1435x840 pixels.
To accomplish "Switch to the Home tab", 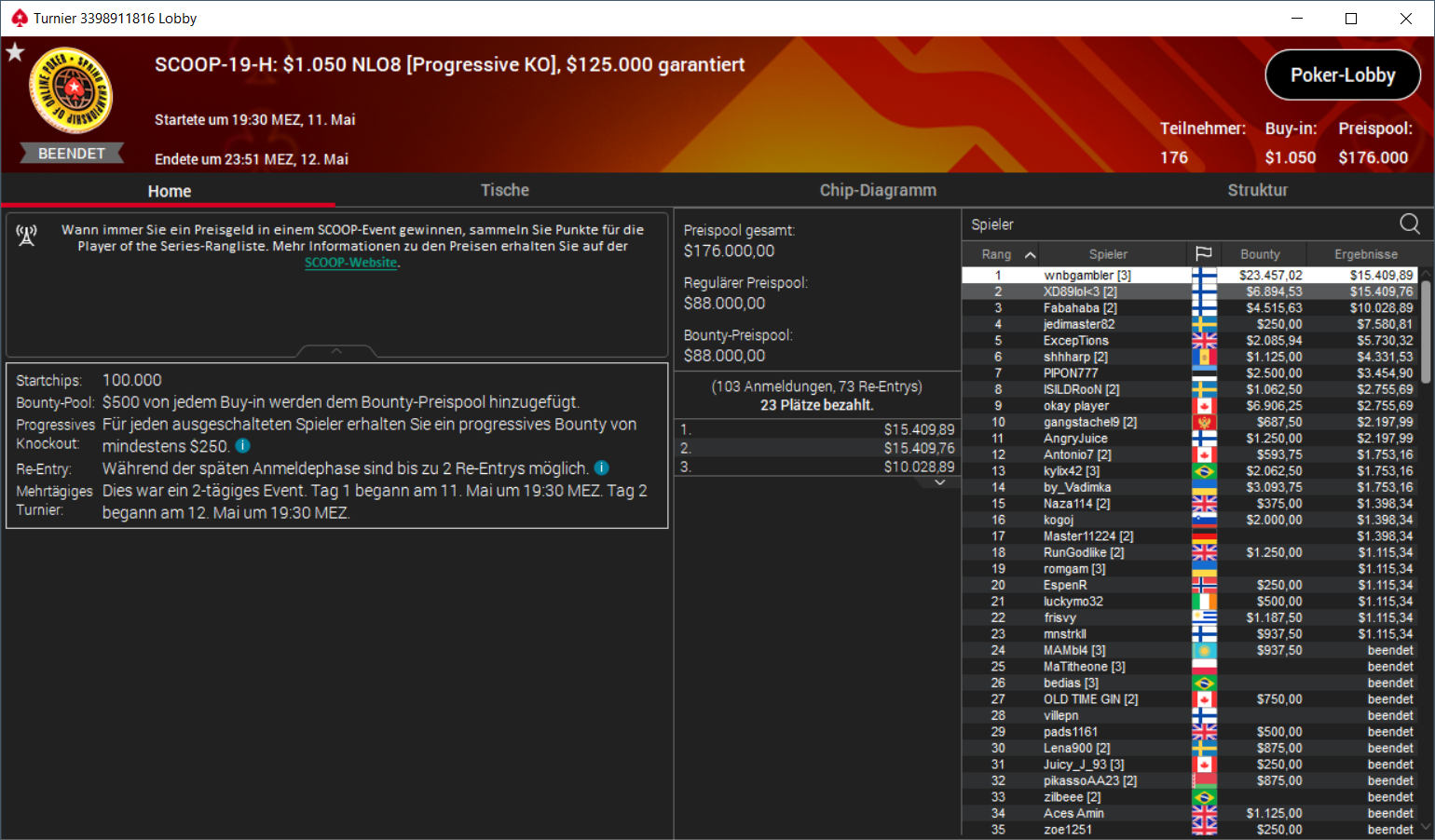I will (x=169, y=190).
